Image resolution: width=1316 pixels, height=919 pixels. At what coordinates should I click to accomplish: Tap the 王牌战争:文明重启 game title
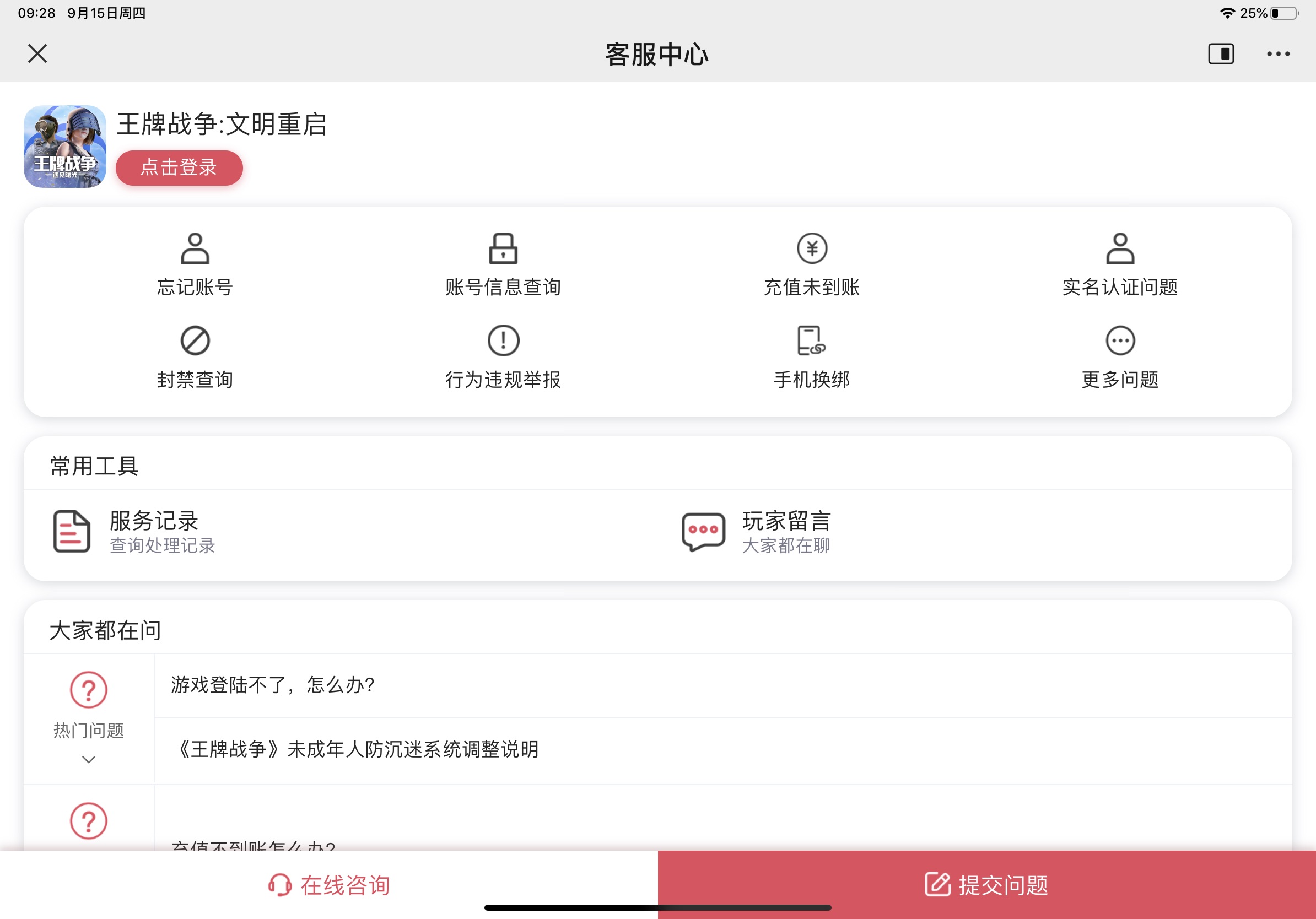point(222,125)
